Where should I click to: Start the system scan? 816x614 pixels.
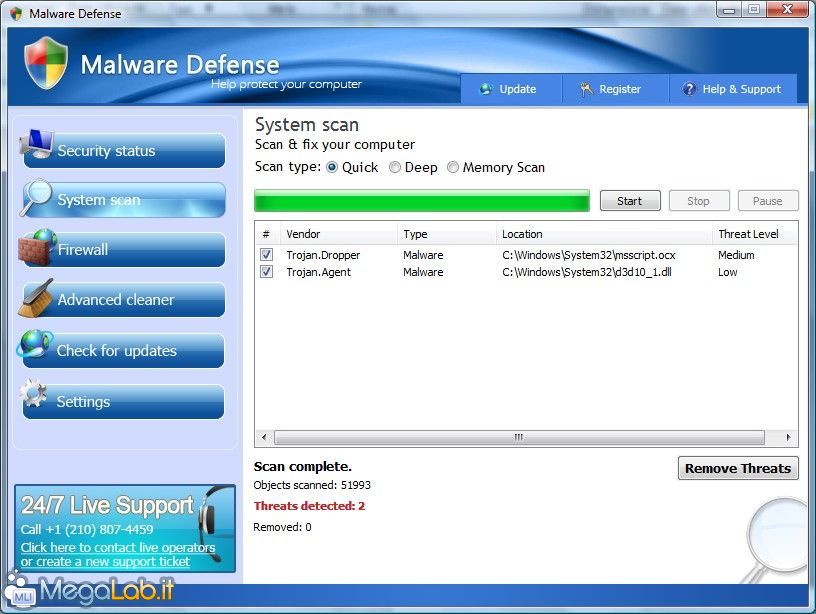coord(630,201)
